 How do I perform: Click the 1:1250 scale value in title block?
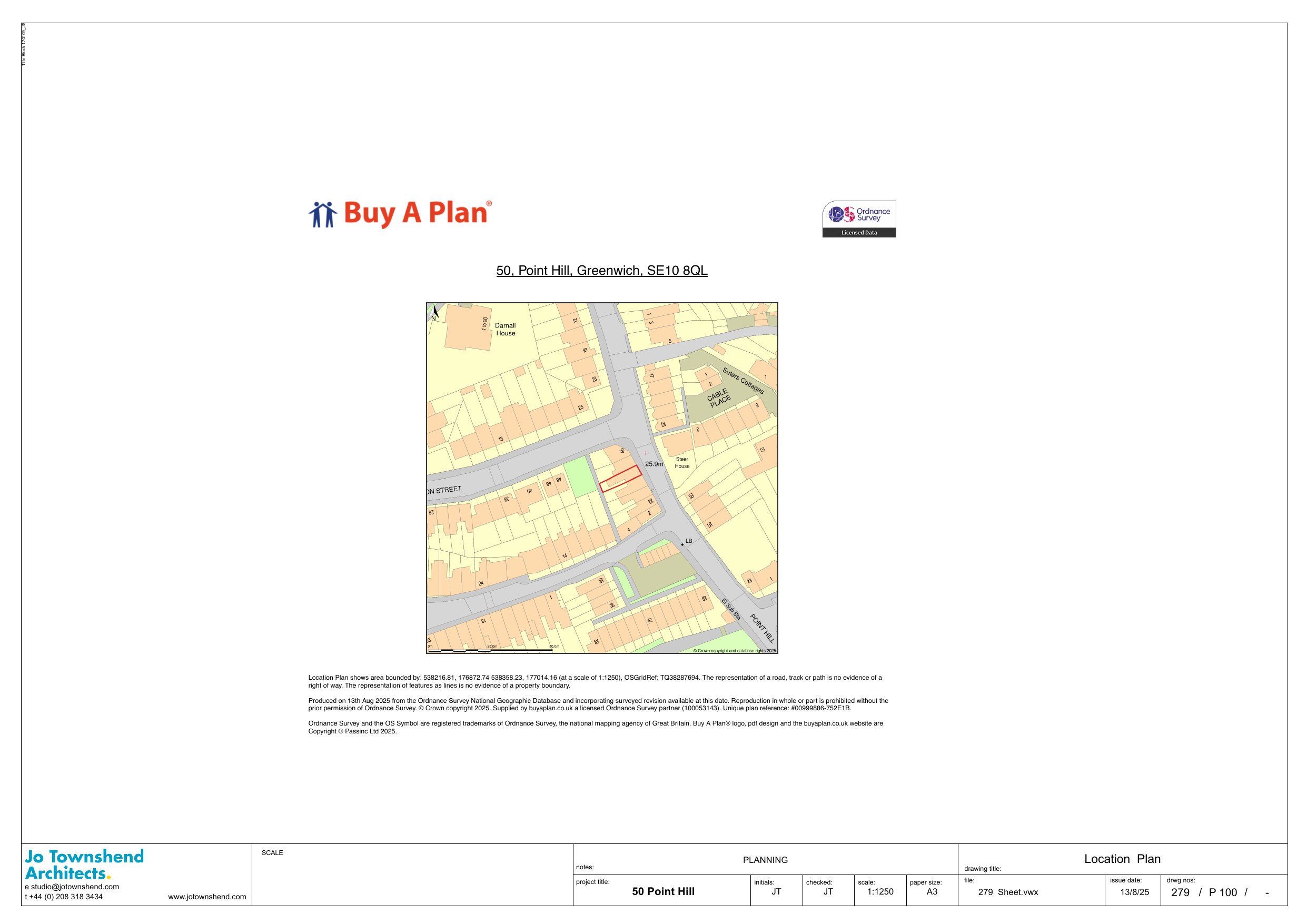[x=880, y=891]
